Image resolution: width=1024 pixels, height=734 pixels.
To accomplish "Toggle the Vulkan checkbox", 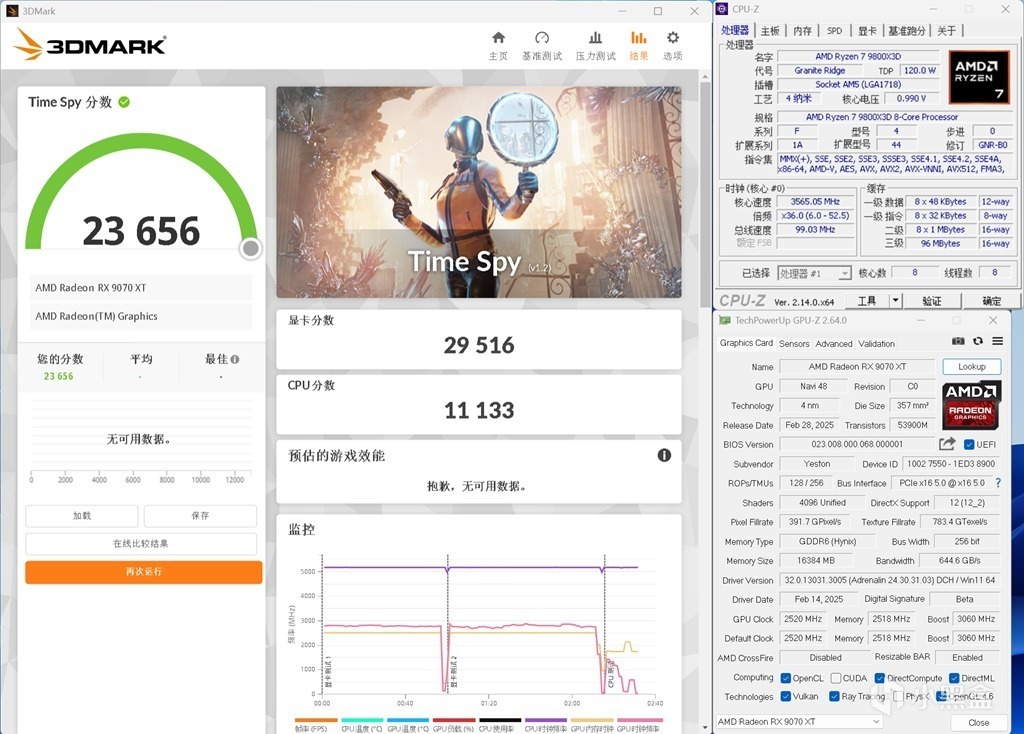I will 786,697.
